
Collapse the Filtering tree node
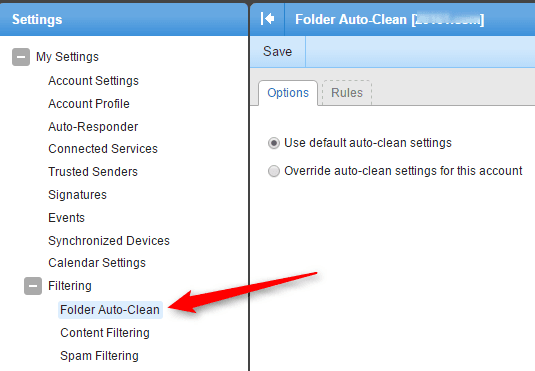coord(33,286)
